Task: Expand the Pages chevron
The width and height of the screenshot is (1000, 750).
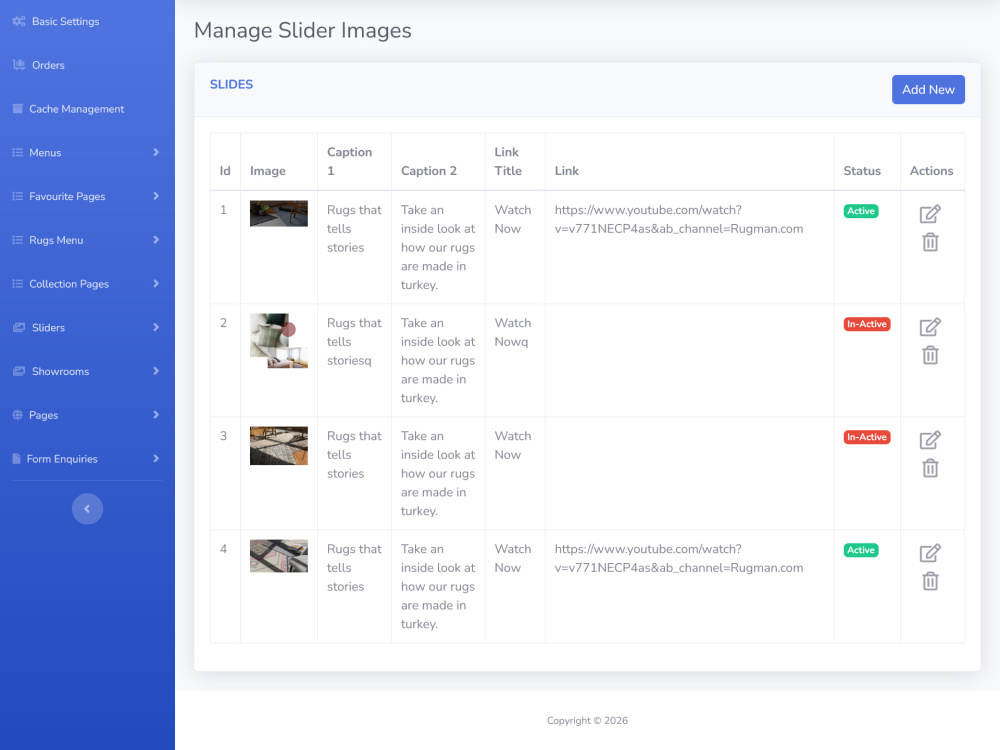Action: tap(156, 415)
